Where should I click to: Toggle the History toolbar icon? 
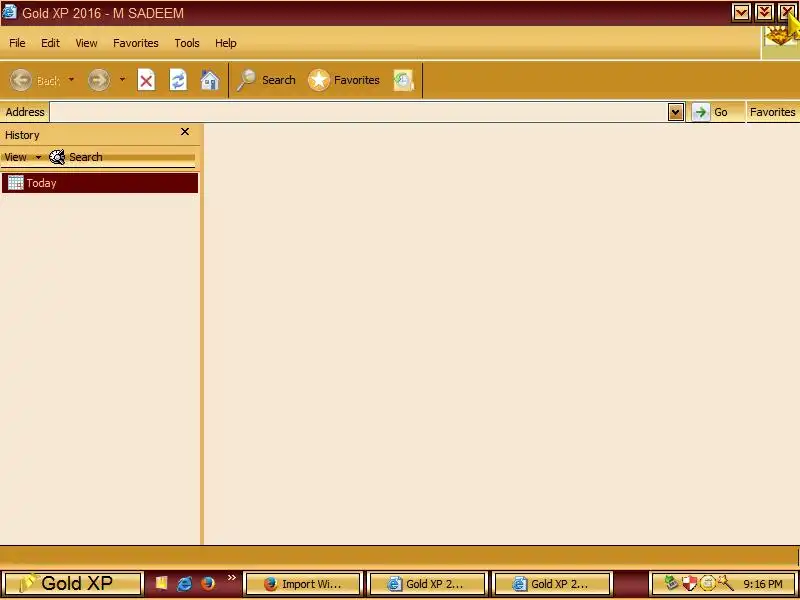(404, 81)
